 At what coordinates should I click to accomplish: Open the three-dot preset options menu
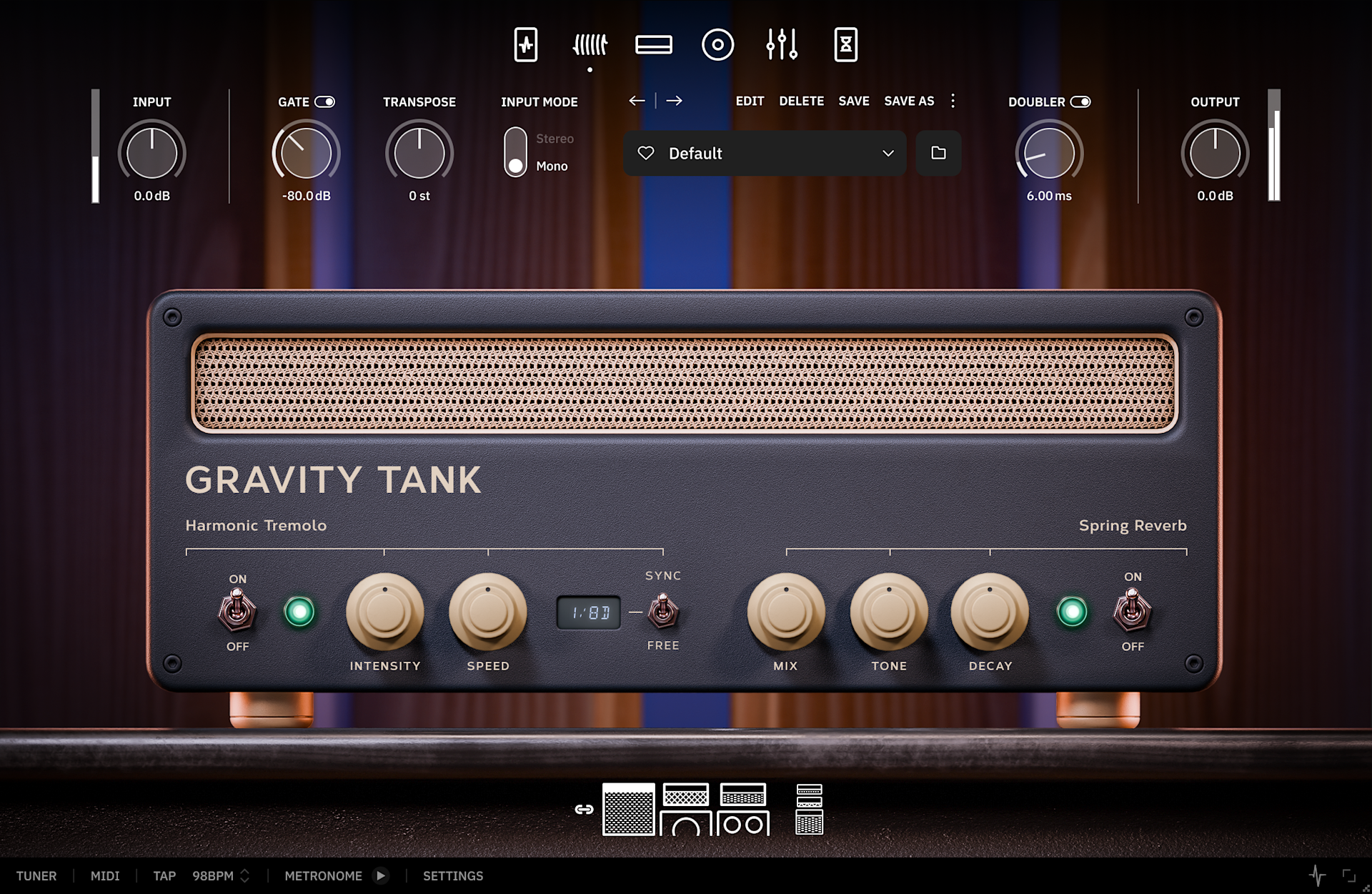click(953, 101)
